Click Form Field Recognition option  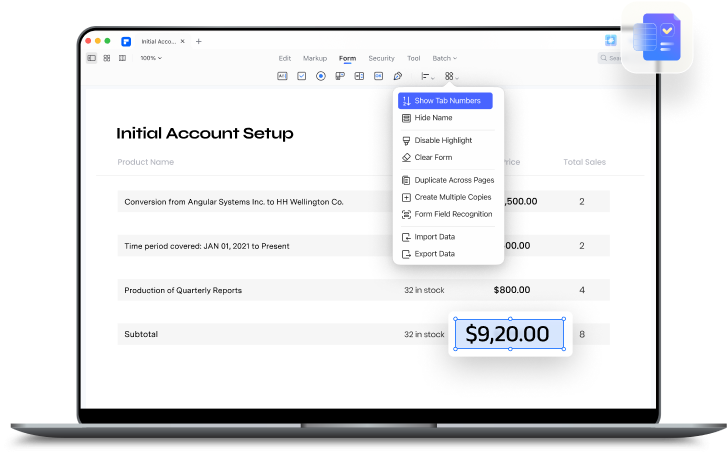point(452,214)
